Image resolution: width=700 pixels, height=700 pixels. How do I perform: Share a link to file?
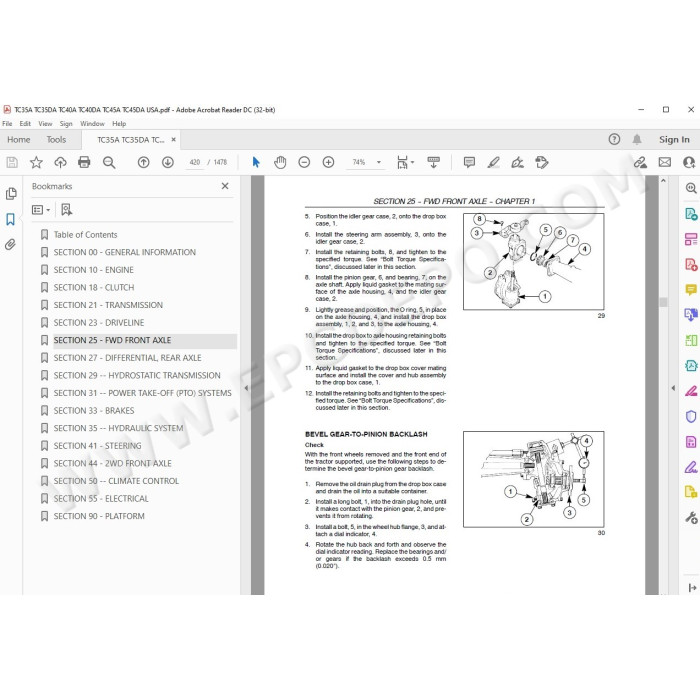click(641, 162)
